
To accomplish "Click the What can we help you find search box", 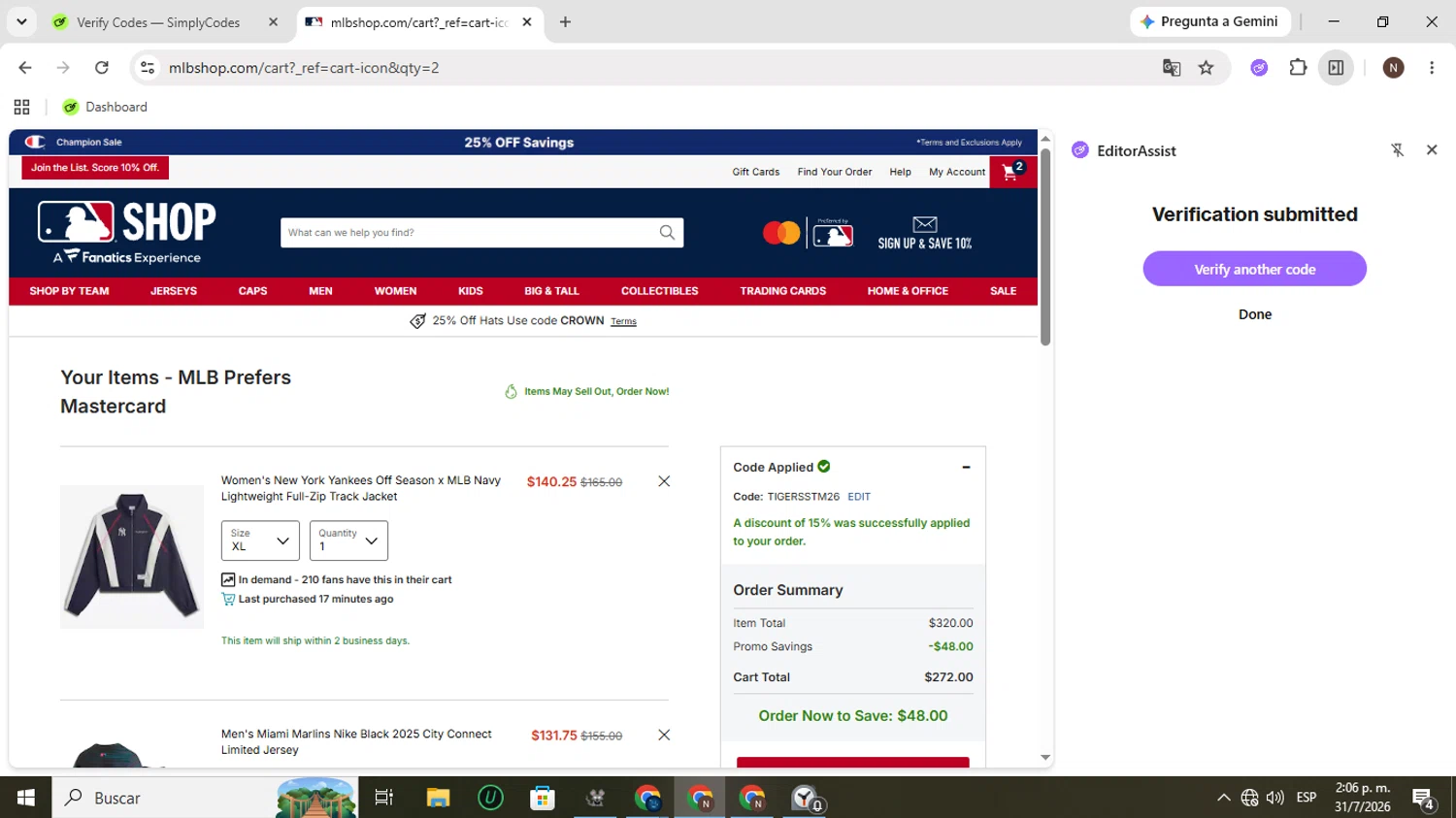I will click(469, 233).
